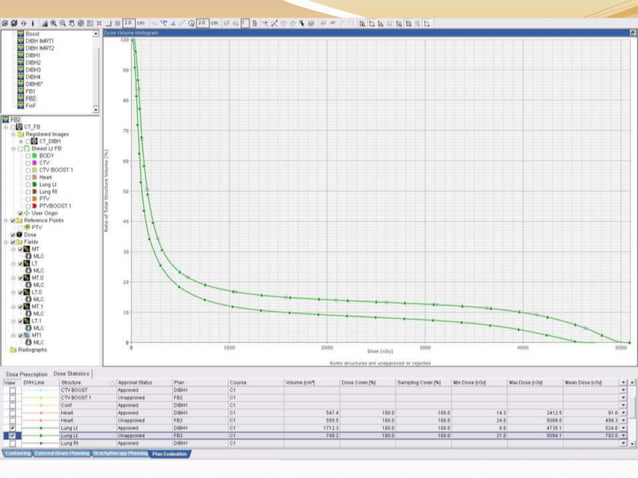Click the DIBH1 plan icon in list

click(x=20, y=55)
